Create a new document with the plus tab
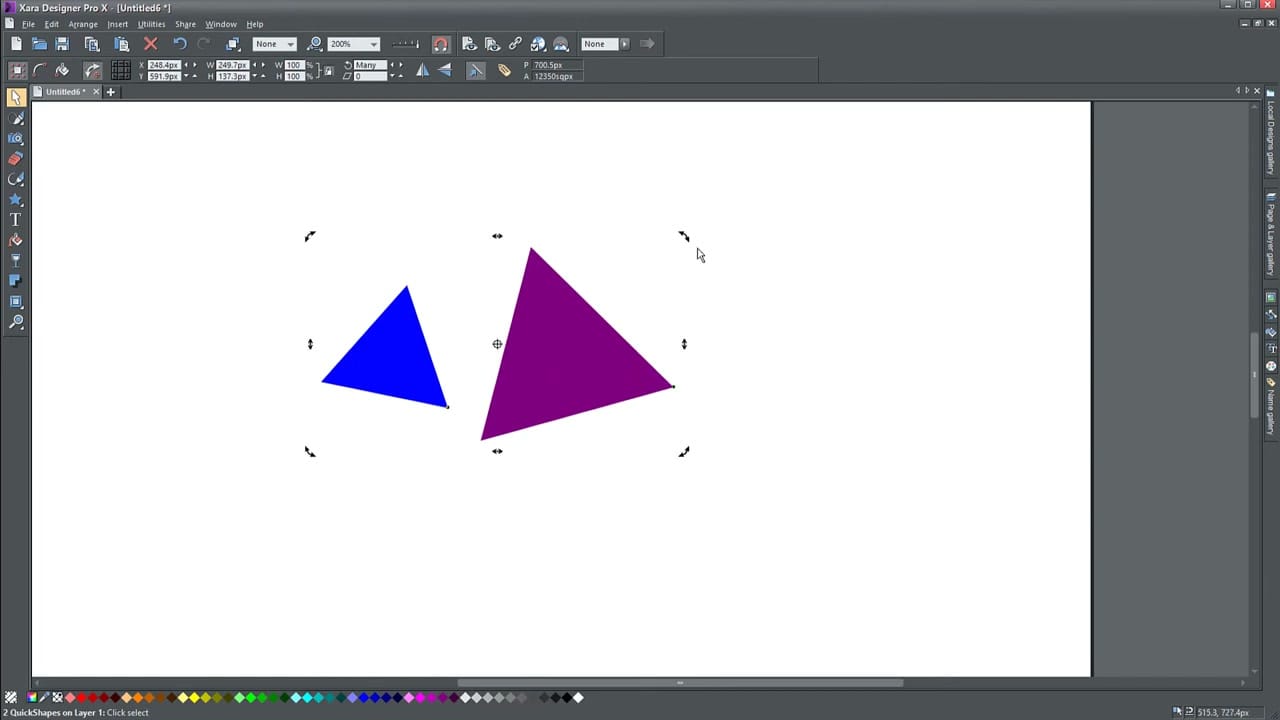The image size is (1280, 720). click(110, 91)
